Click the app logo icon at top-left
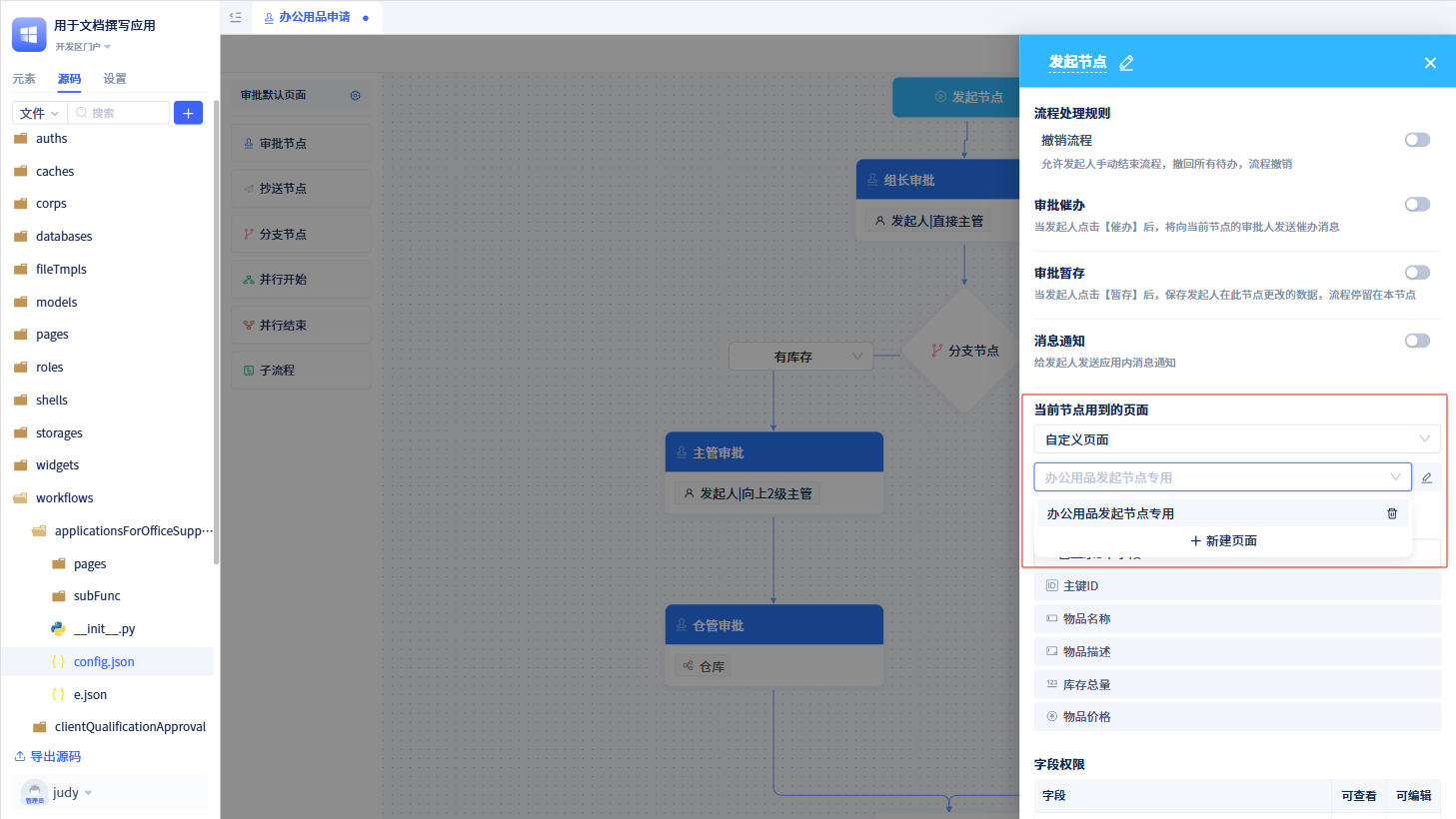Viewport: 1456px width, 819px height. click(x=29, y=34)
